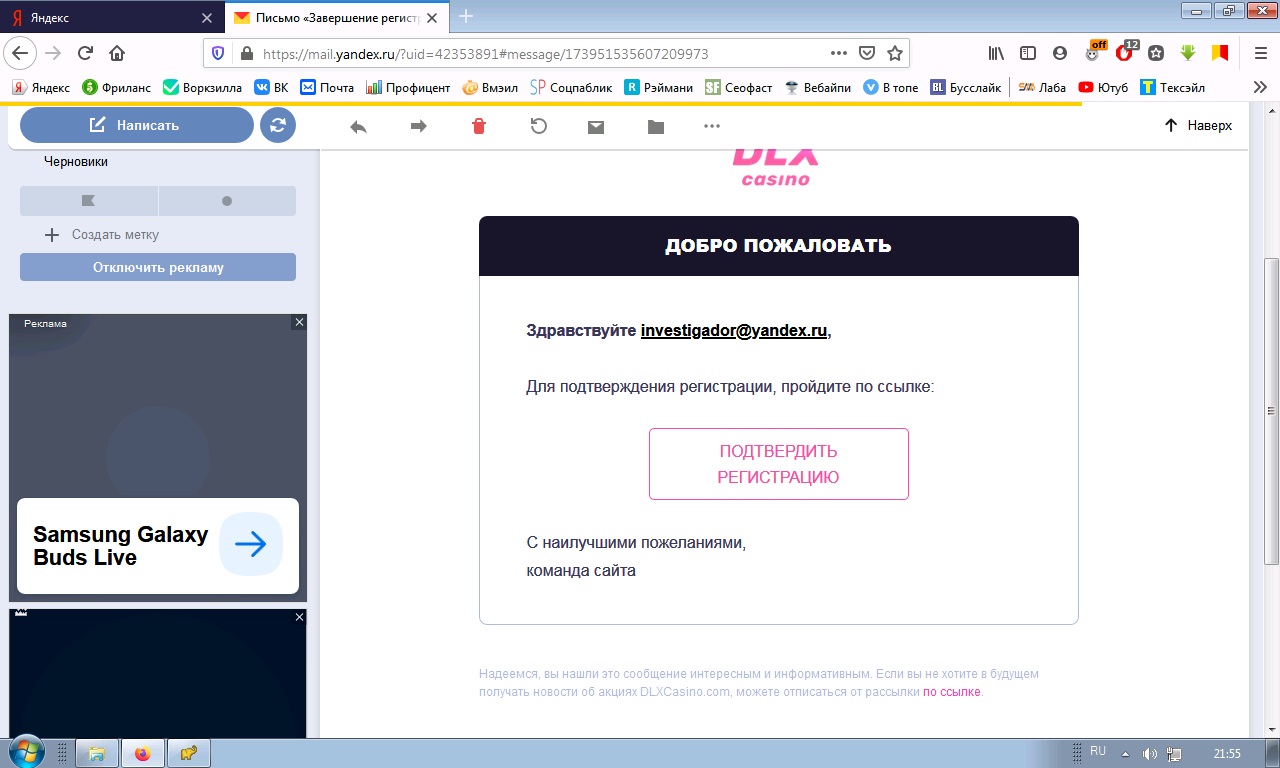Open the Воркзилла bookmark
Screen dimensions: 1280x768
click(203, 87)
